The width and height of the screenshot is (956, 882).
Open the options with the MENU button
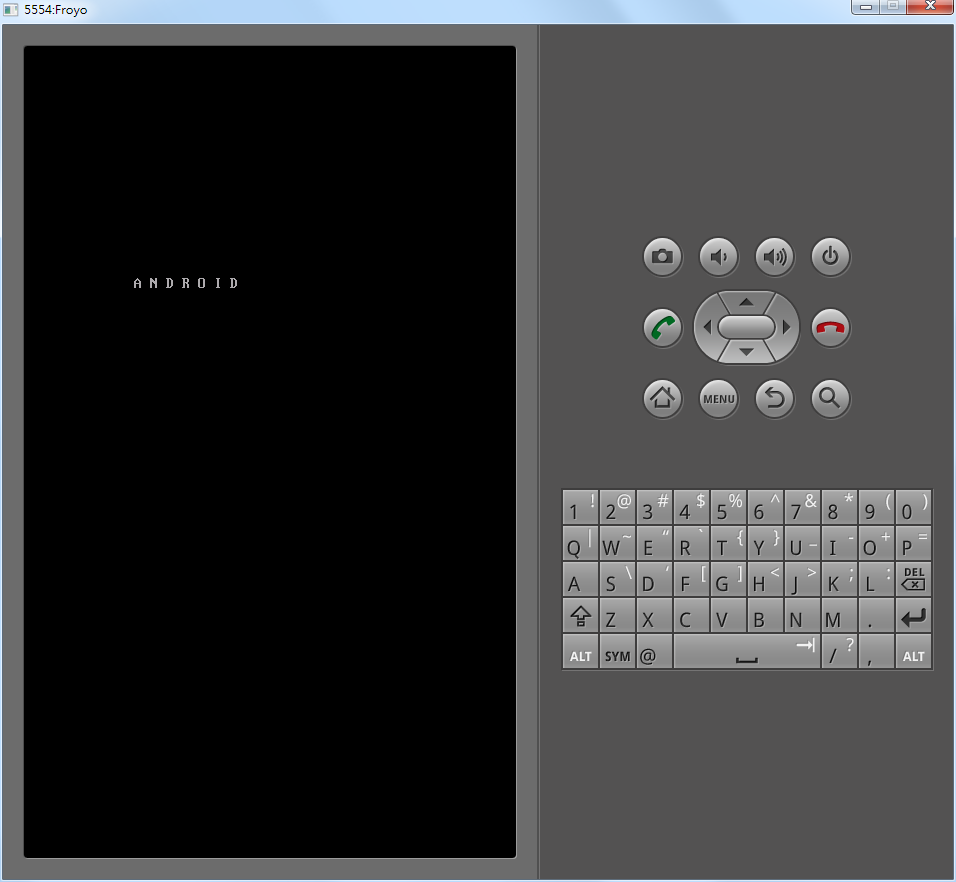click(x=718, y=399)
